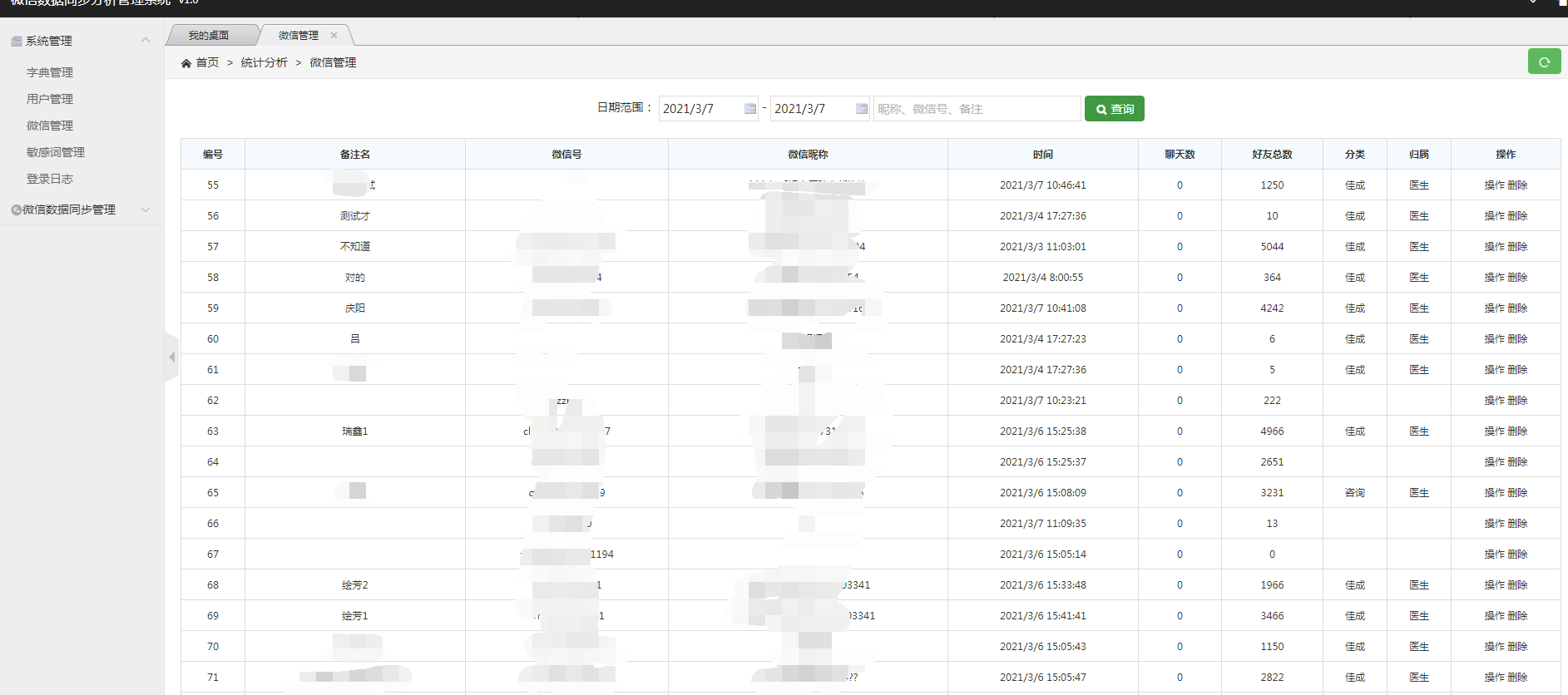Click 咨询 category cell in row 65
Screen dimensions: 1568x695
(1355, 492)
